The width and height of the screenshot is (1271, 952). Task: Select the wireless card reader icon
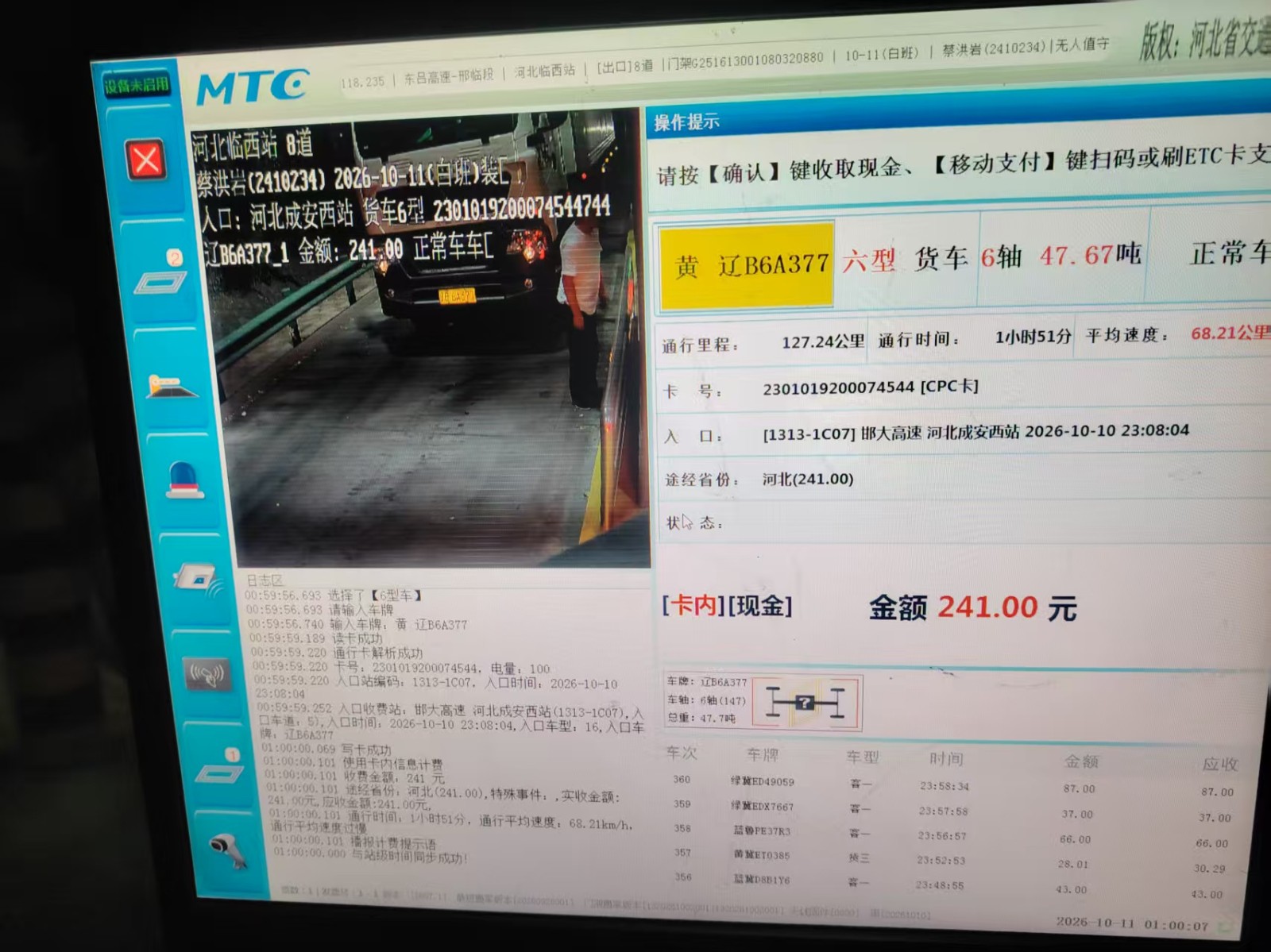pyautogui.click(x=197, y=581)
